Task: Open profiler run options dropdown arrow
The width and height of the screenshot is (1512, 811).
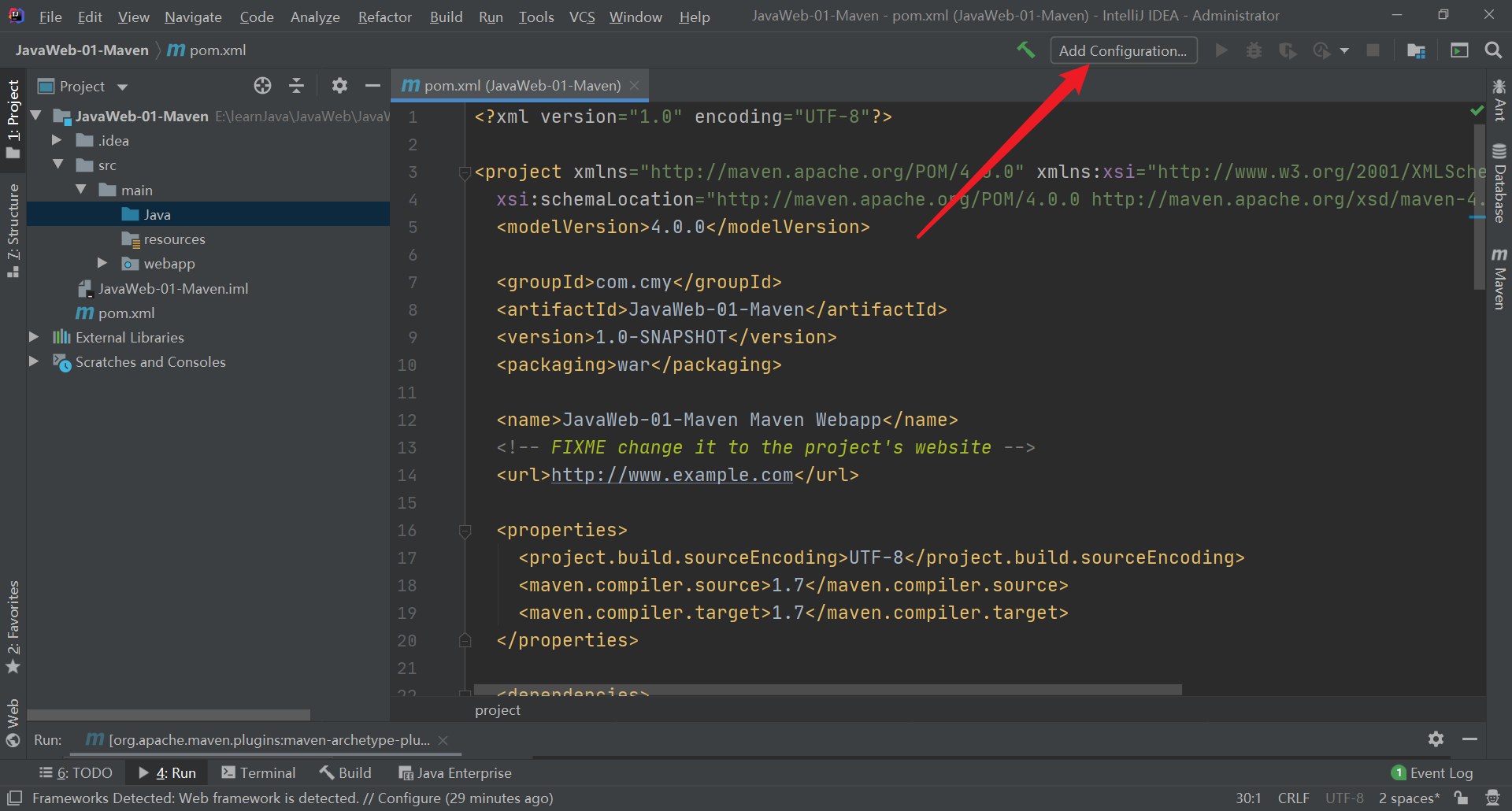Action: 1344,50
